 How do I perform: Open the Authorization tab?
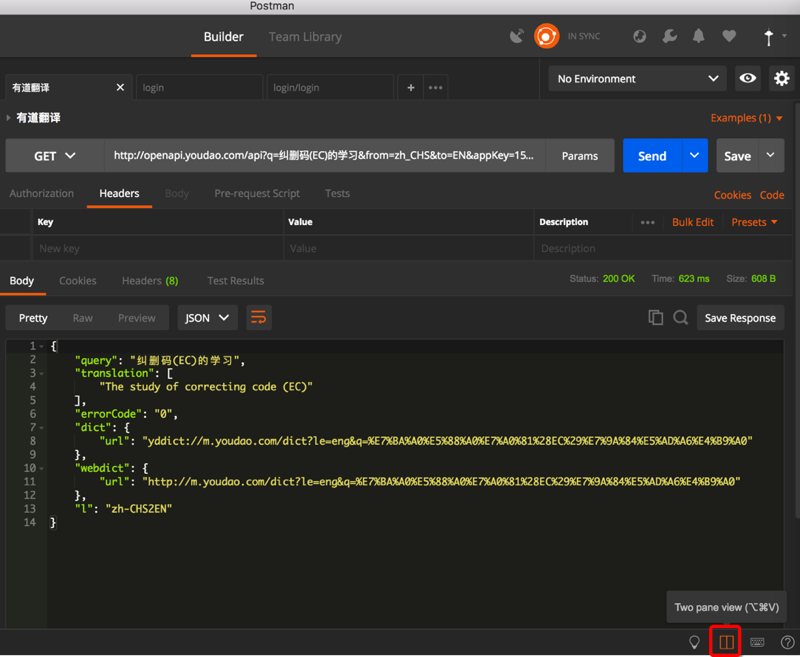click(x=41, y=193)
